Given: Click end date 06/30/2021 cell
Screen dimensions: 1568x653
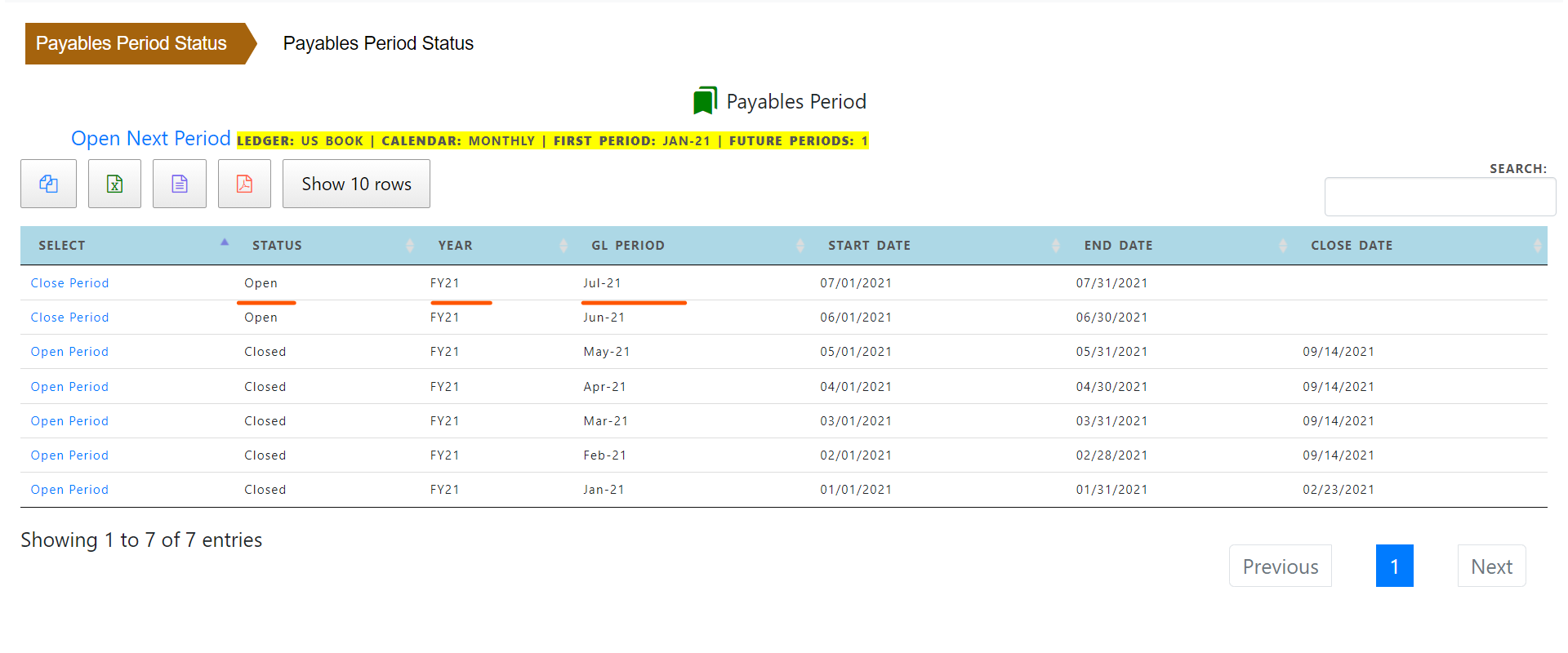Looking at the screenshot, I should click(x=1111, y=318).
